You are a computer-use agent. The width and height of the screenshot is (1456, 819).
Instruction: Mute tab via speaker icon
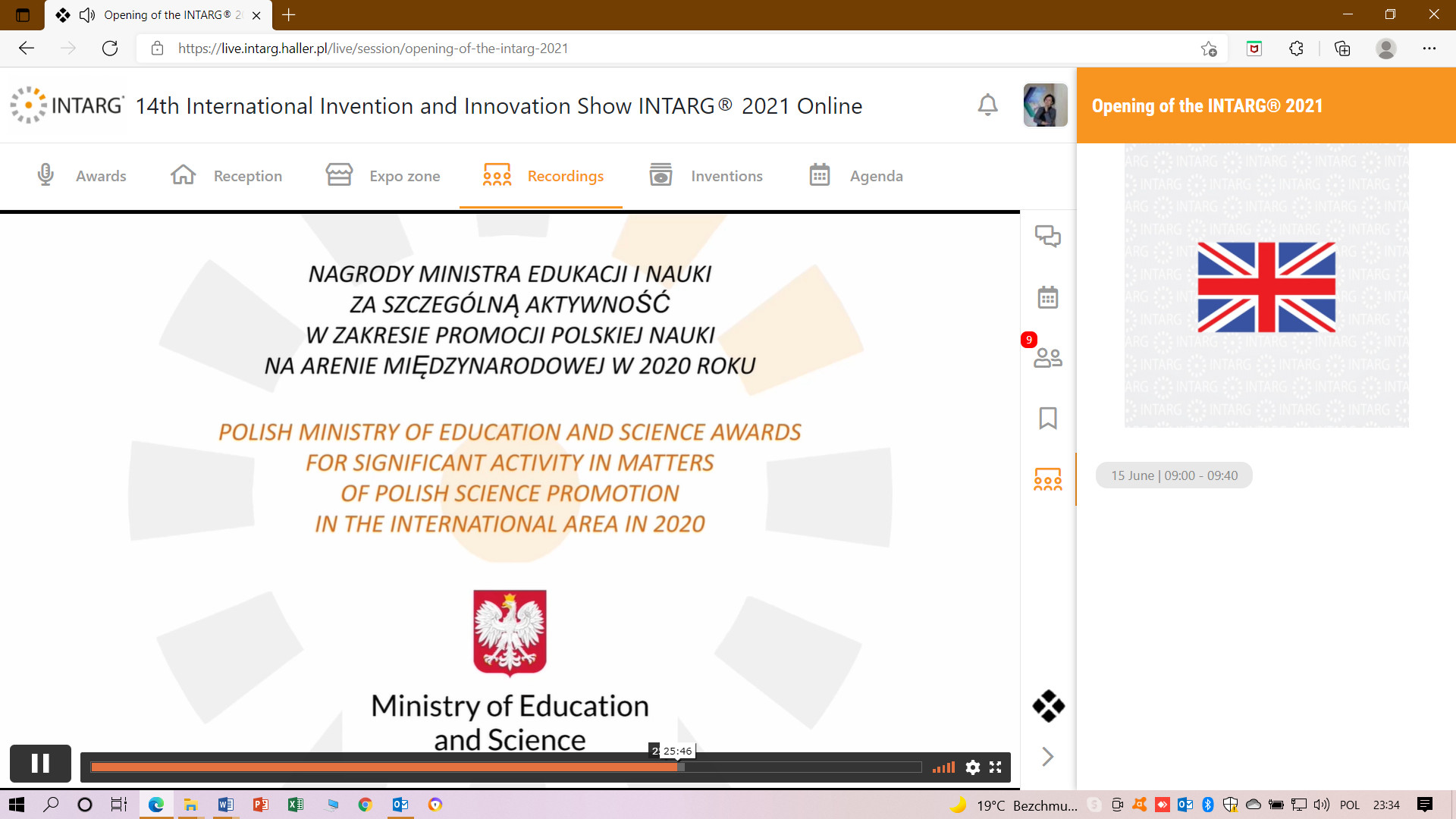[87, 15]
